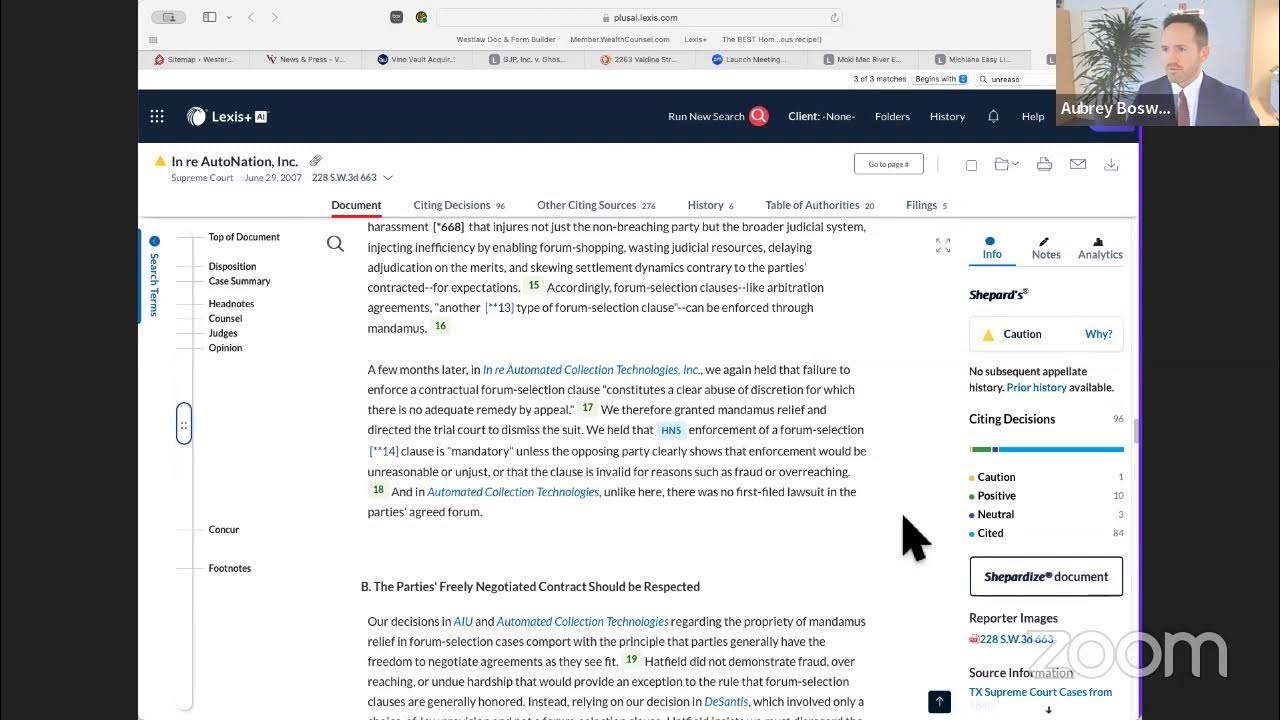Open the Other Citing Sources tab

coord(596,205)
